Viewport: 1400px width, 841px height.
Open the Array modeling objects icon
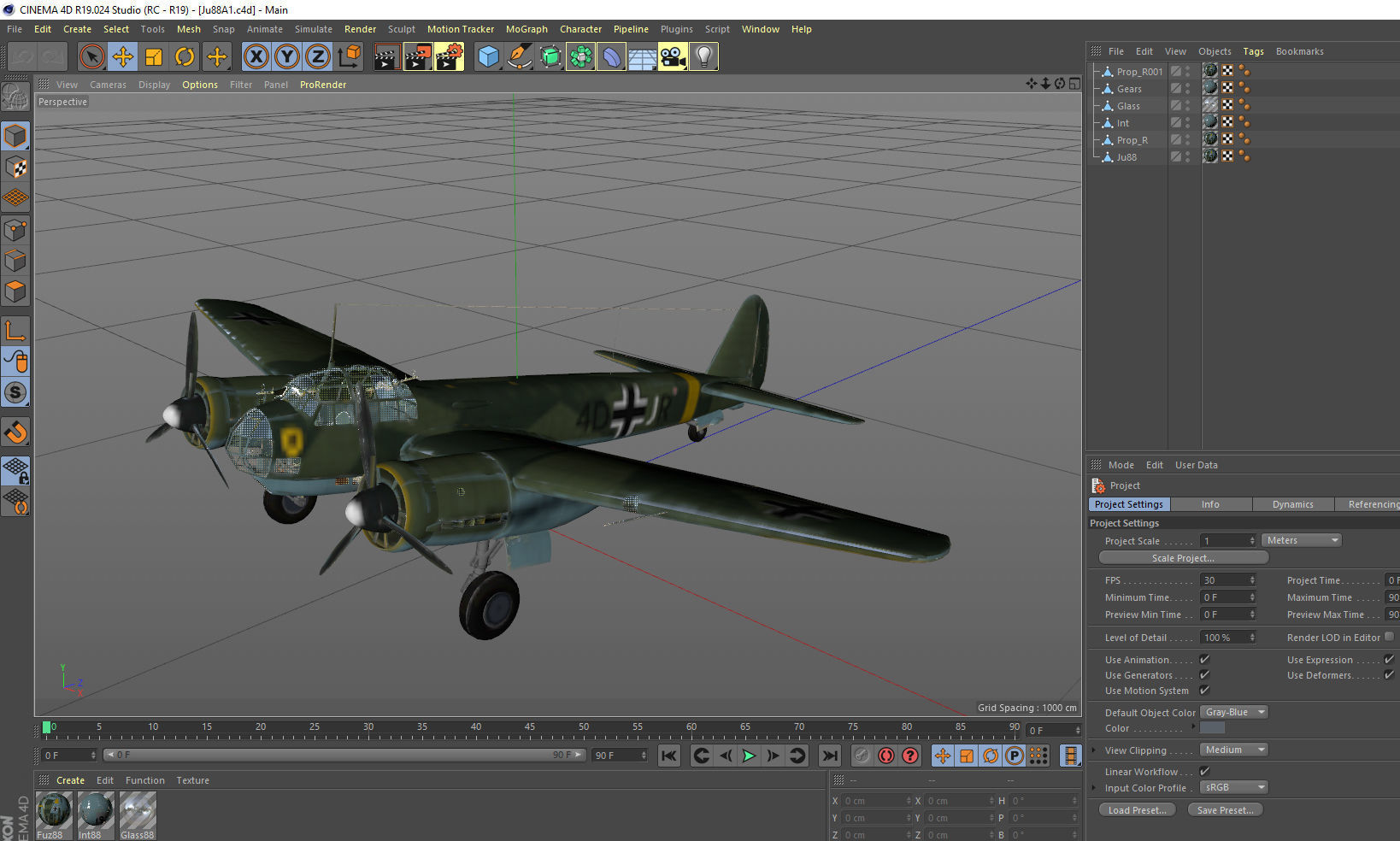(x=580, y=57)
